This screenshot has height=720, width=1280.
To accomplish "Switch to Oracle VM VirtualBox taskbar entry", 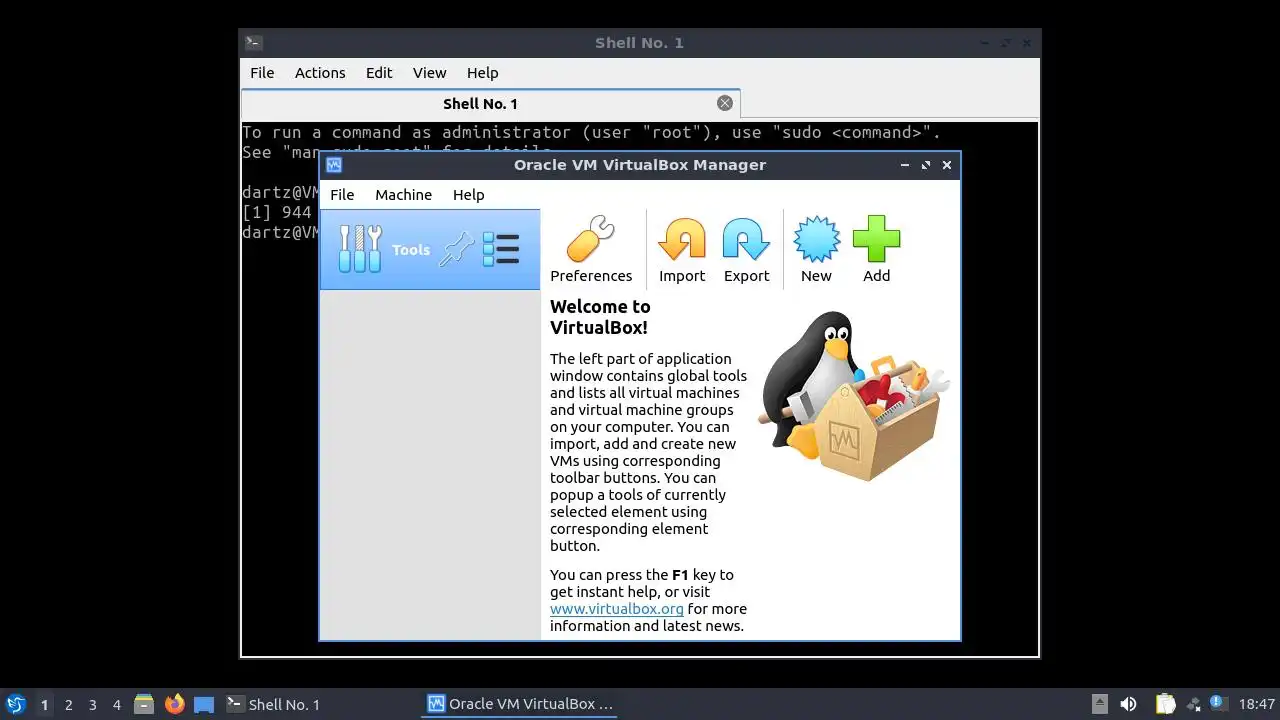I will click(x=520, y=704).
